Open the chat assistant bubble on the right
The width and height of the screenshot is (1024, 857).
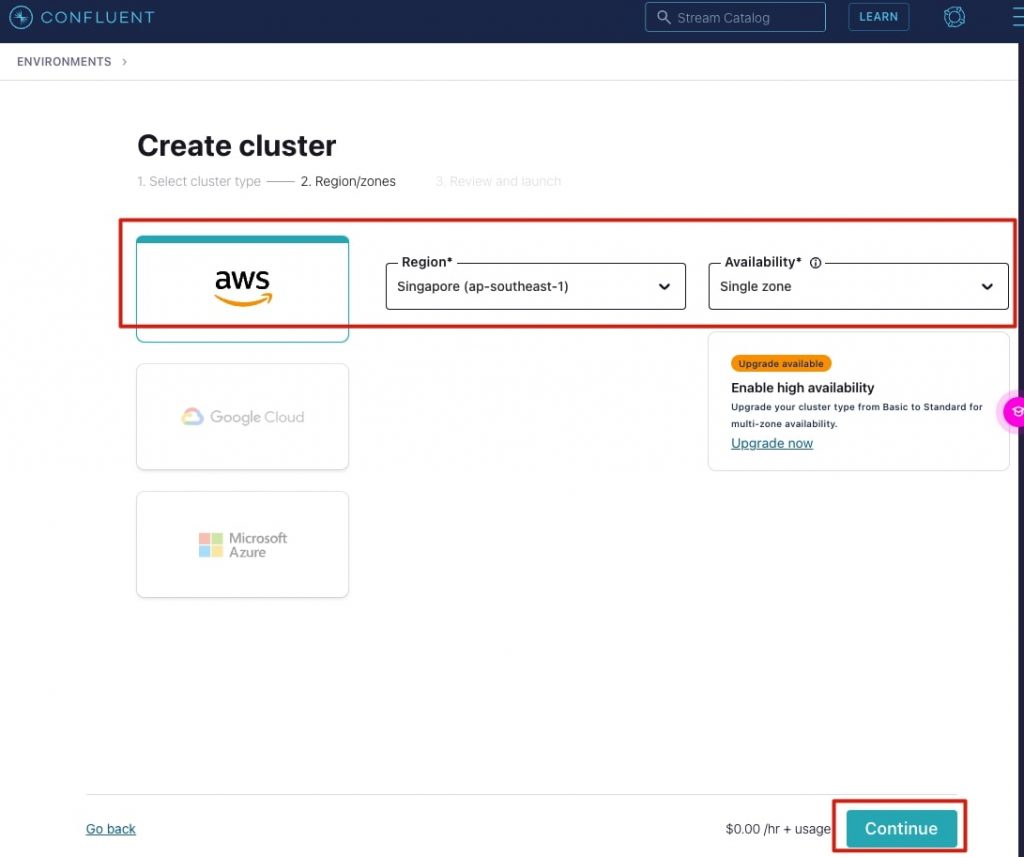pyautogui.click(x=1015, y=411)
